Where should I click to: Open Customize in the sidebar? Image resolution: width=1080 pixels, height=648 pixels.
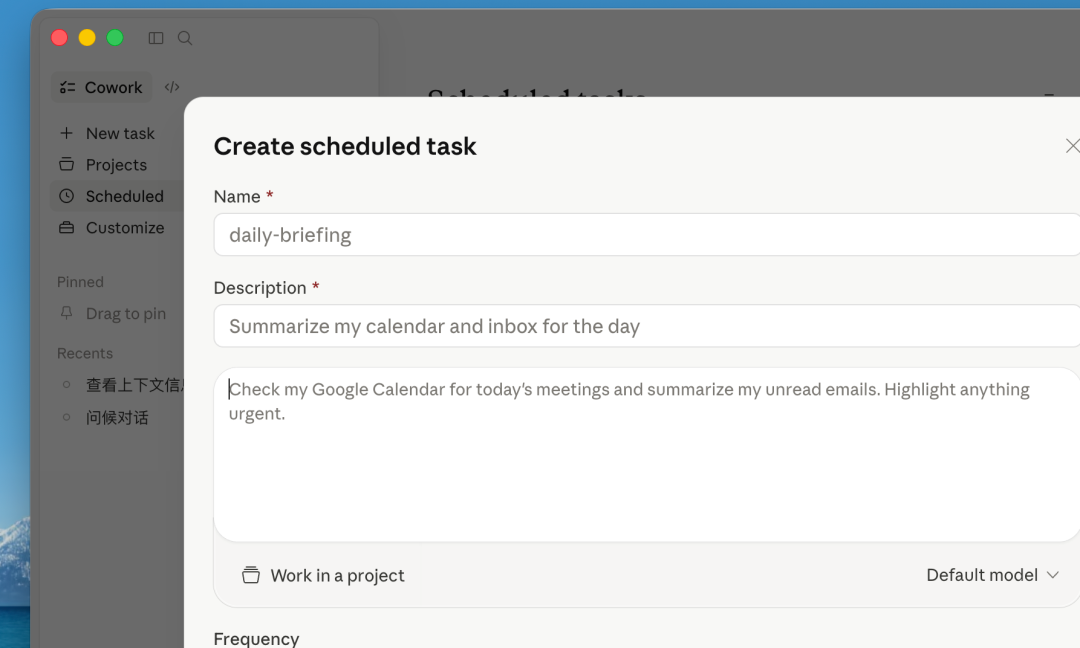125,227
